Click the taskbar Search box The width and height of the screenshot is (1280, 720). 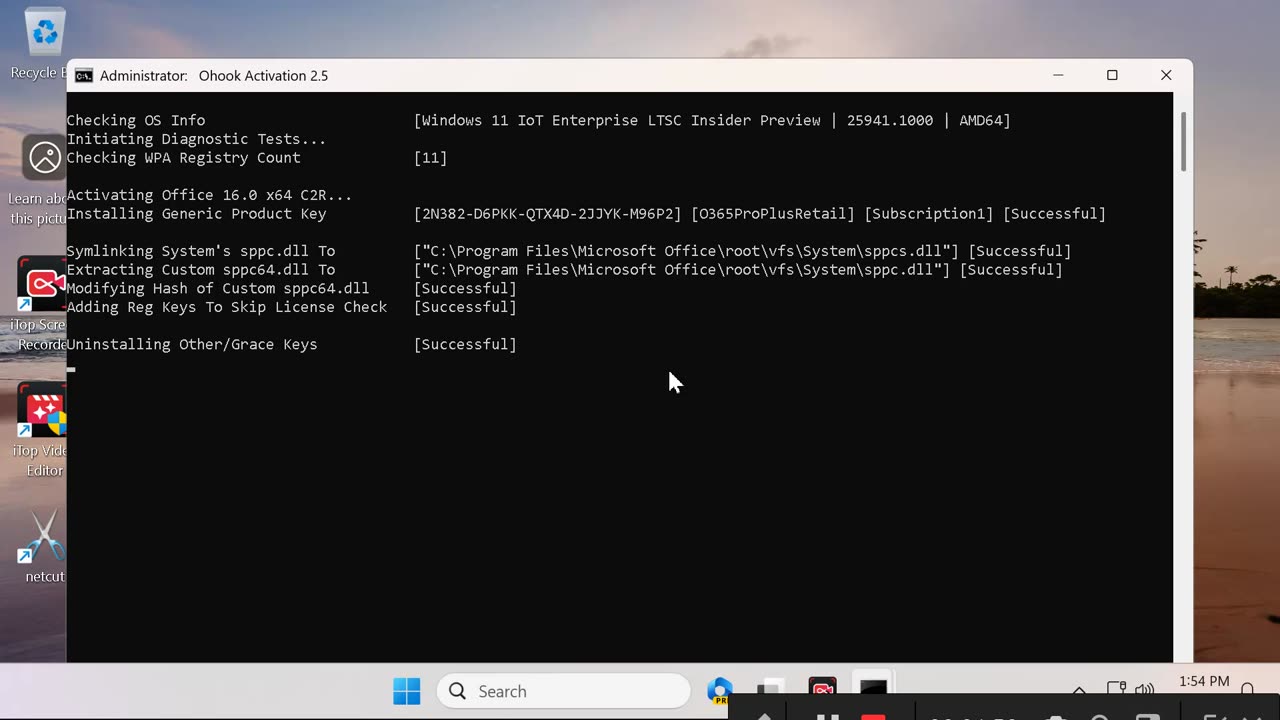pos(564,691)
